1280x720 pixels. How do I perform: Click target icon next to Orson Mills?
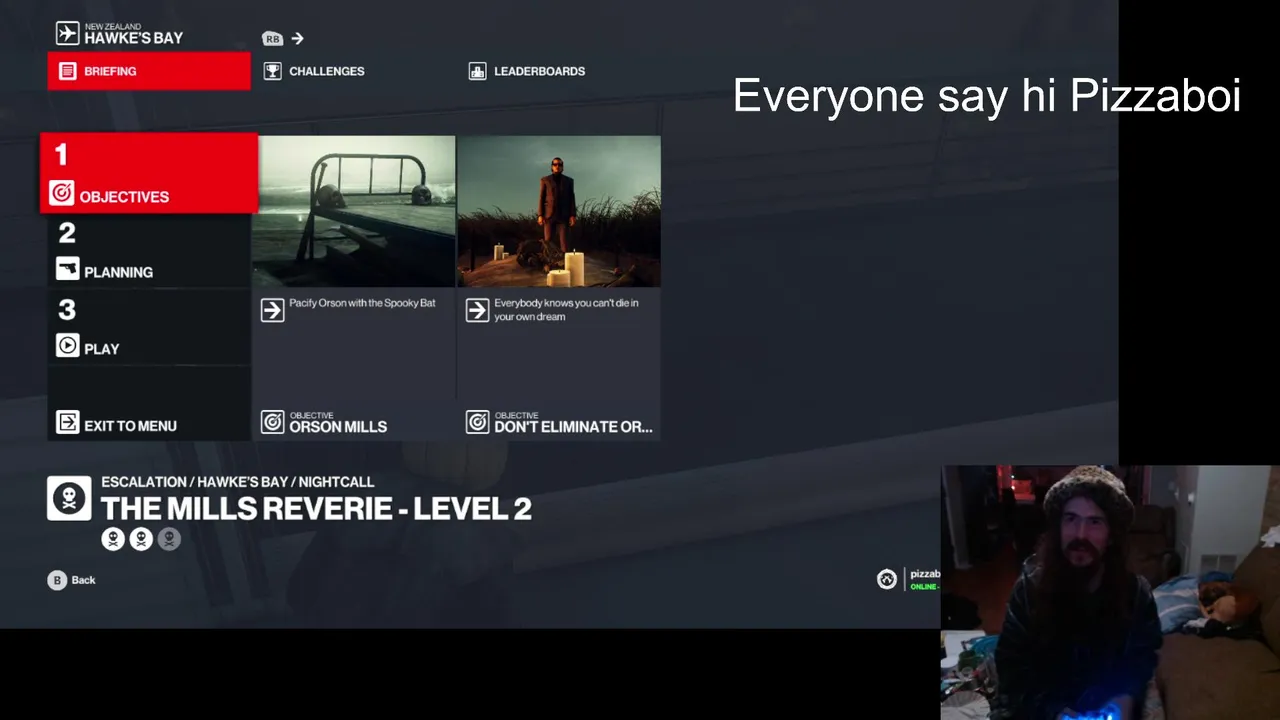tap(272, 422)
